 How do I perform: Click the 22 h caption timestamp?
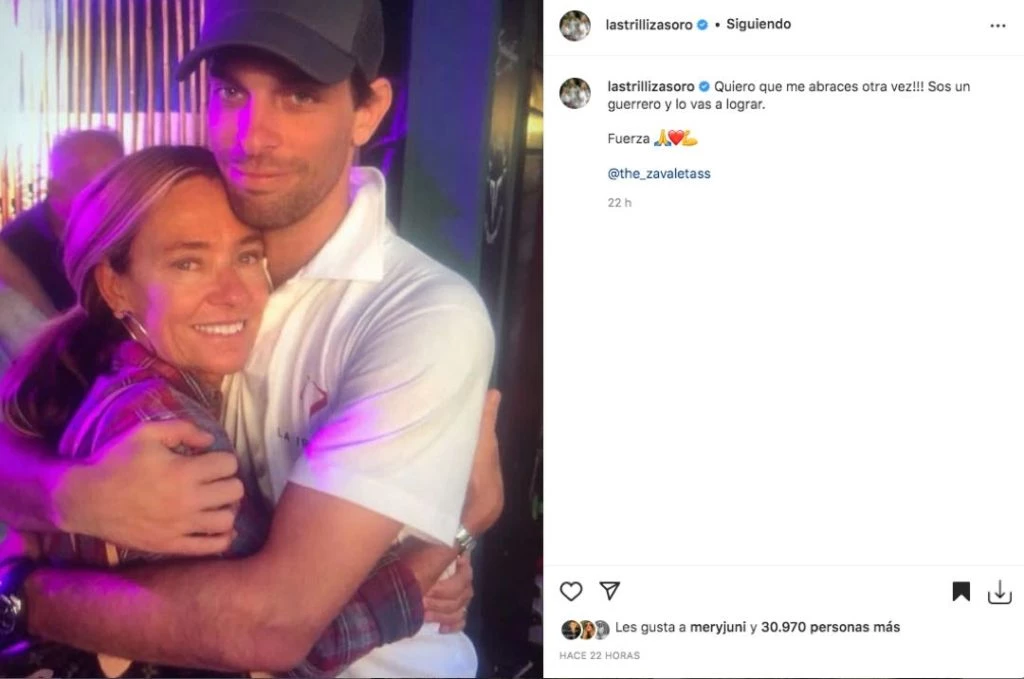point(619,203)
